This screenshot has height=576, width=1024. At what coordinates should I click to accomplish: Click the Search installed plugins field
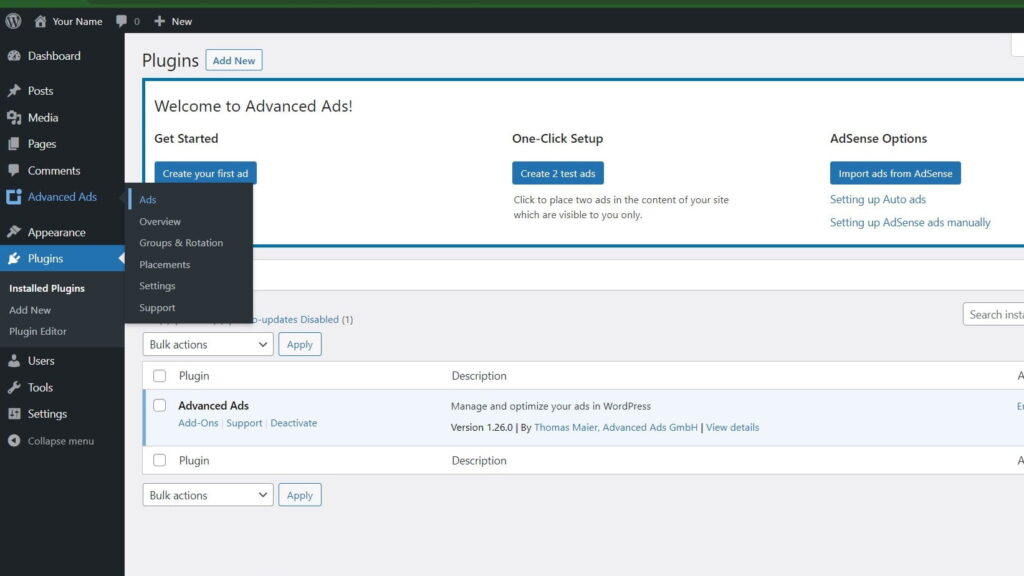coord(993,315)
